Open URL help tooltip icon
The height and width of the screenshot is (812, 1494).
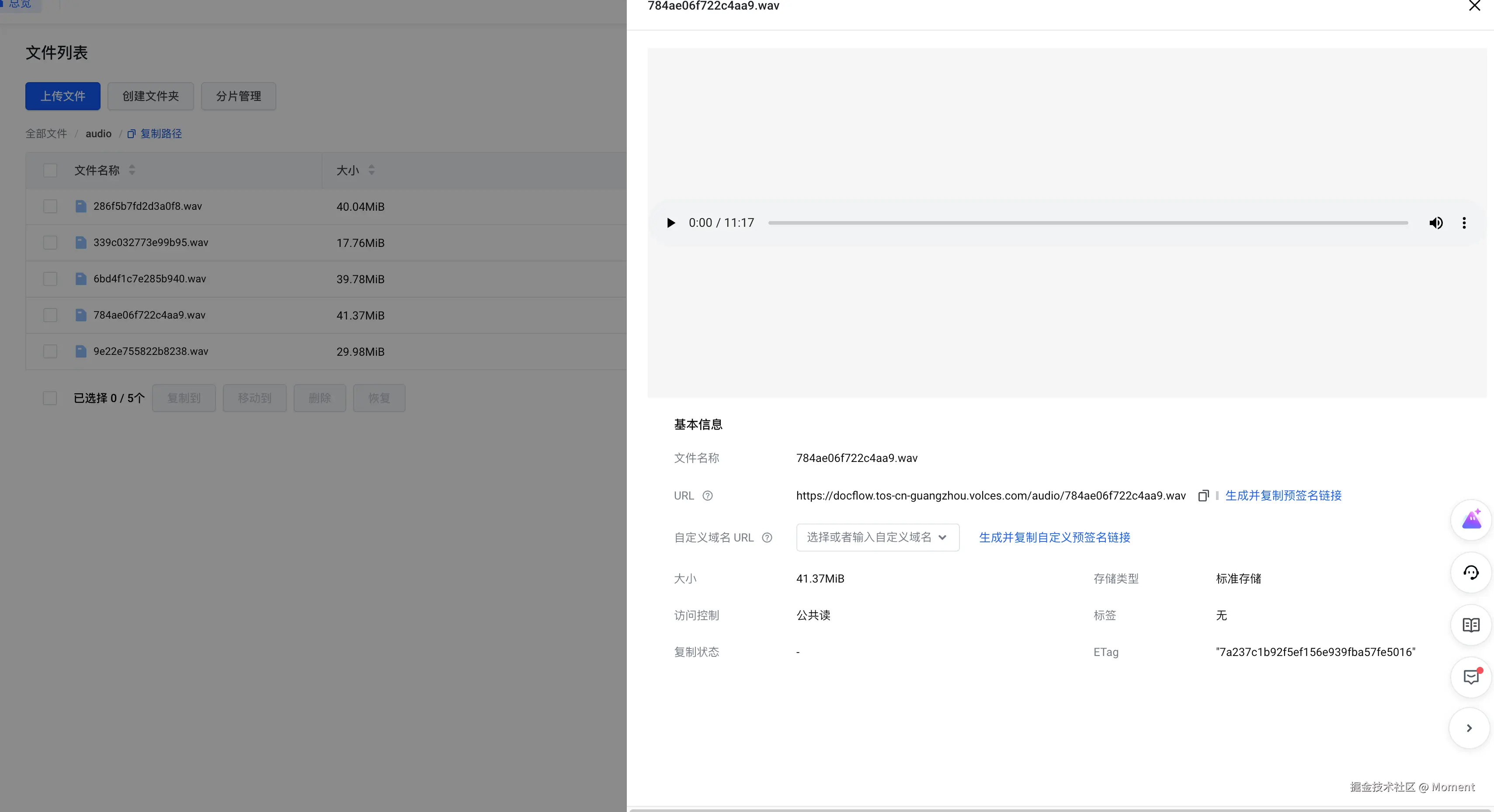pyautogui.click(x=708, y=496)
